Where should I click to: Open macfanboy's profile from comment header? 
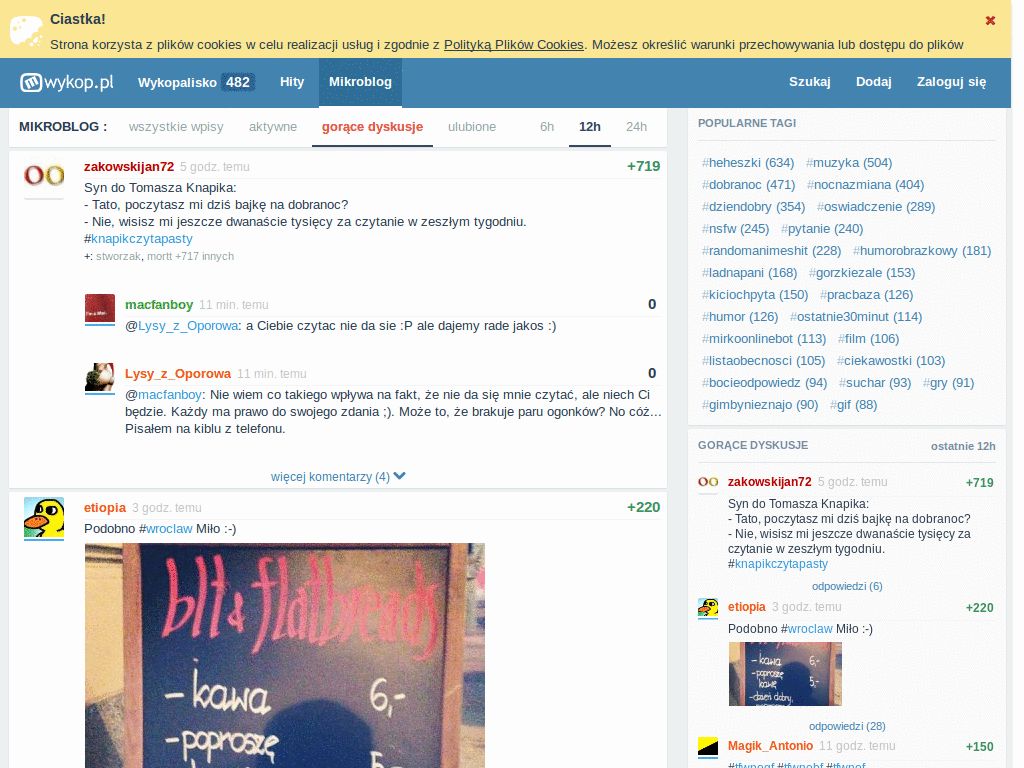click(159, 304)
